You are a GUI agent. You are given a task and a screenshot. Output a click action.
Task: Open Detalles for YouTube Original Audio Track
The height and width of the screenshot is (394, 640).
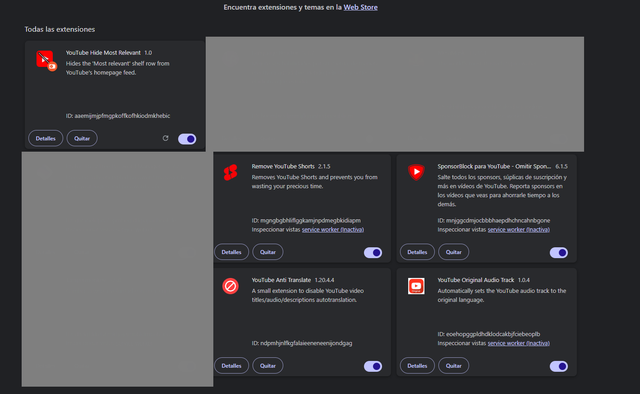pos(417,366)
